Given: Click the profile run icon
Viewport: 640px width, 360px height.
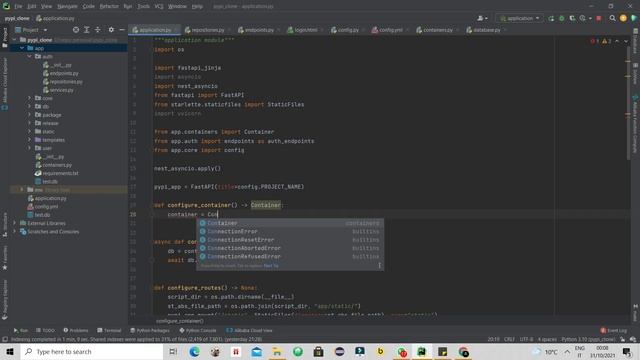Looking at the screenshot, I should coord(583,18).
